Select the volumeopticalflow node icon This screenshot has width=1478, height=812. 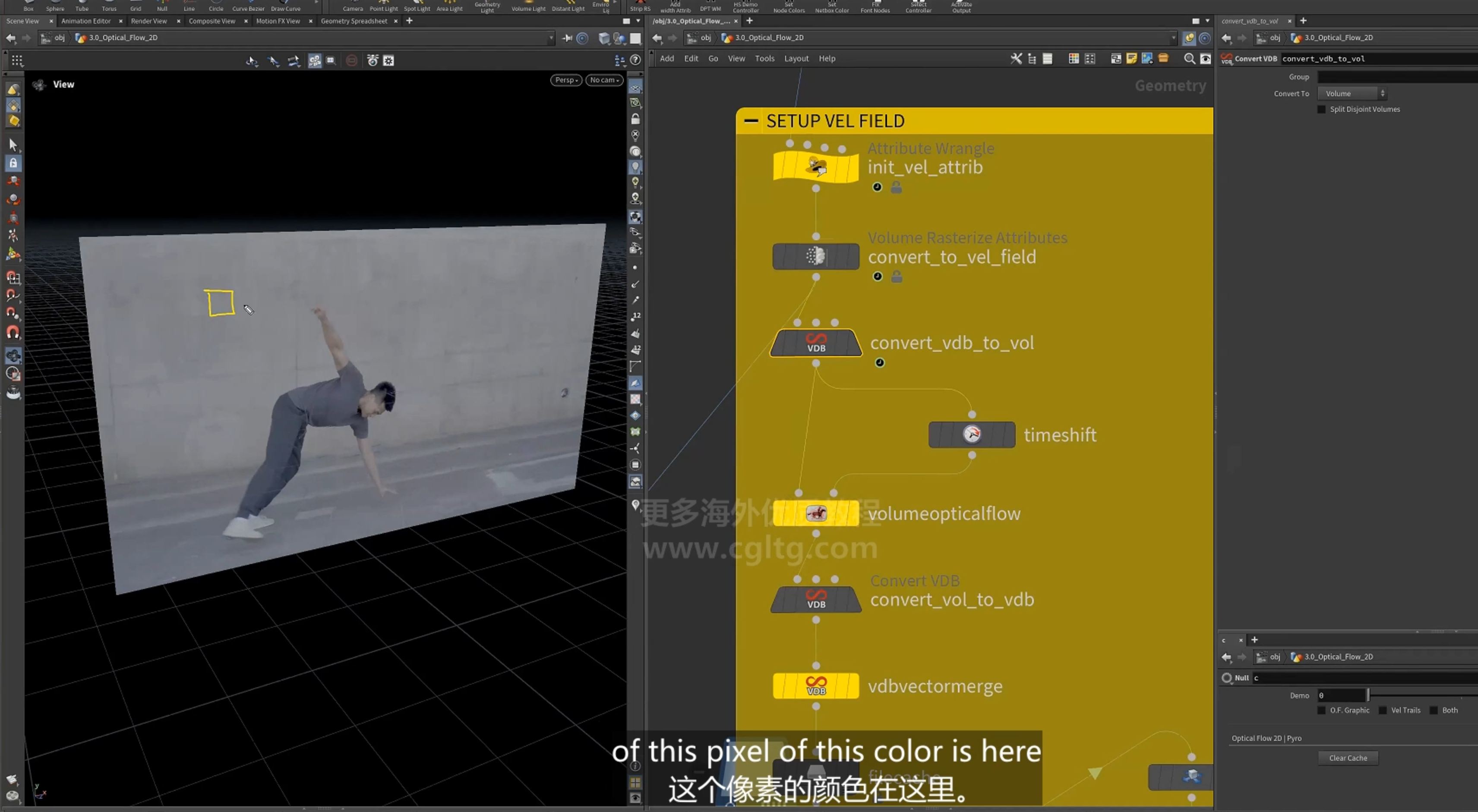(816, 513)
